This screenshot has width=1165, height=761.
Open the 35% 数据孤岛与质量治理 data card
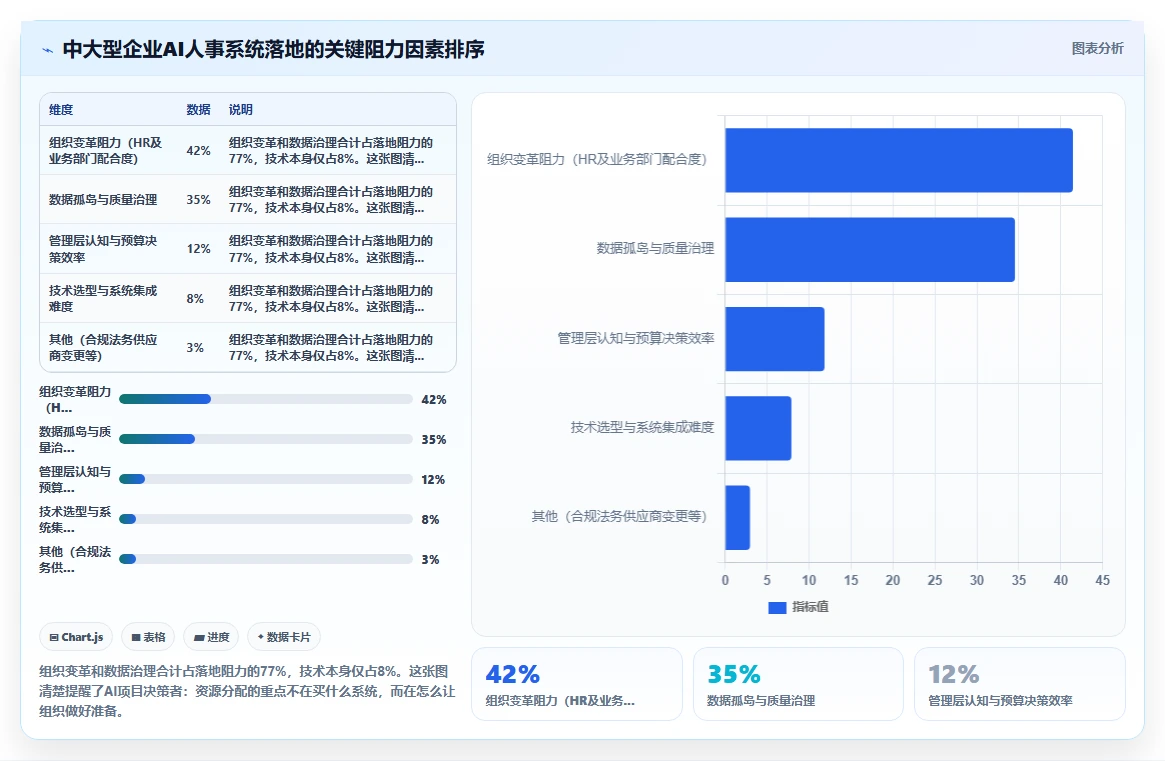[798, 684]
